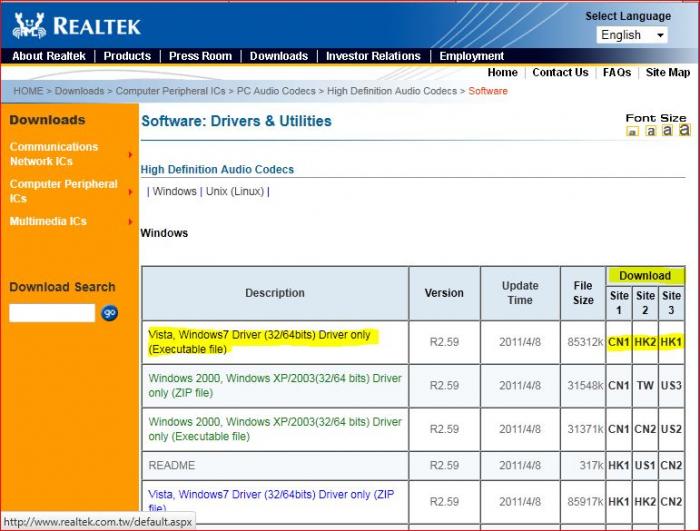
Task: Click the Download column header
Action: 645,276
